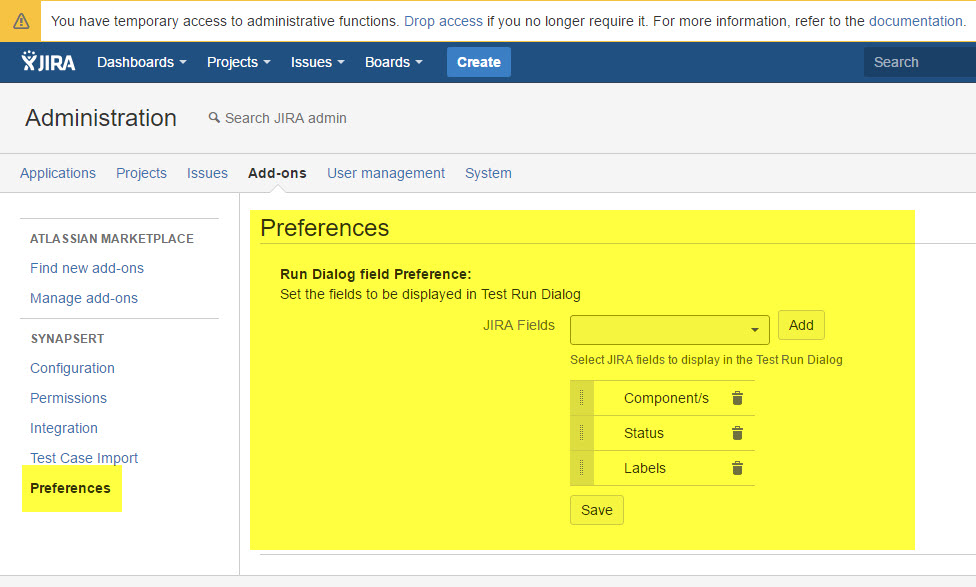Click the drag handle beside Status
The height and width of the screenshot is (587, 976).
(x=581, y=433)
